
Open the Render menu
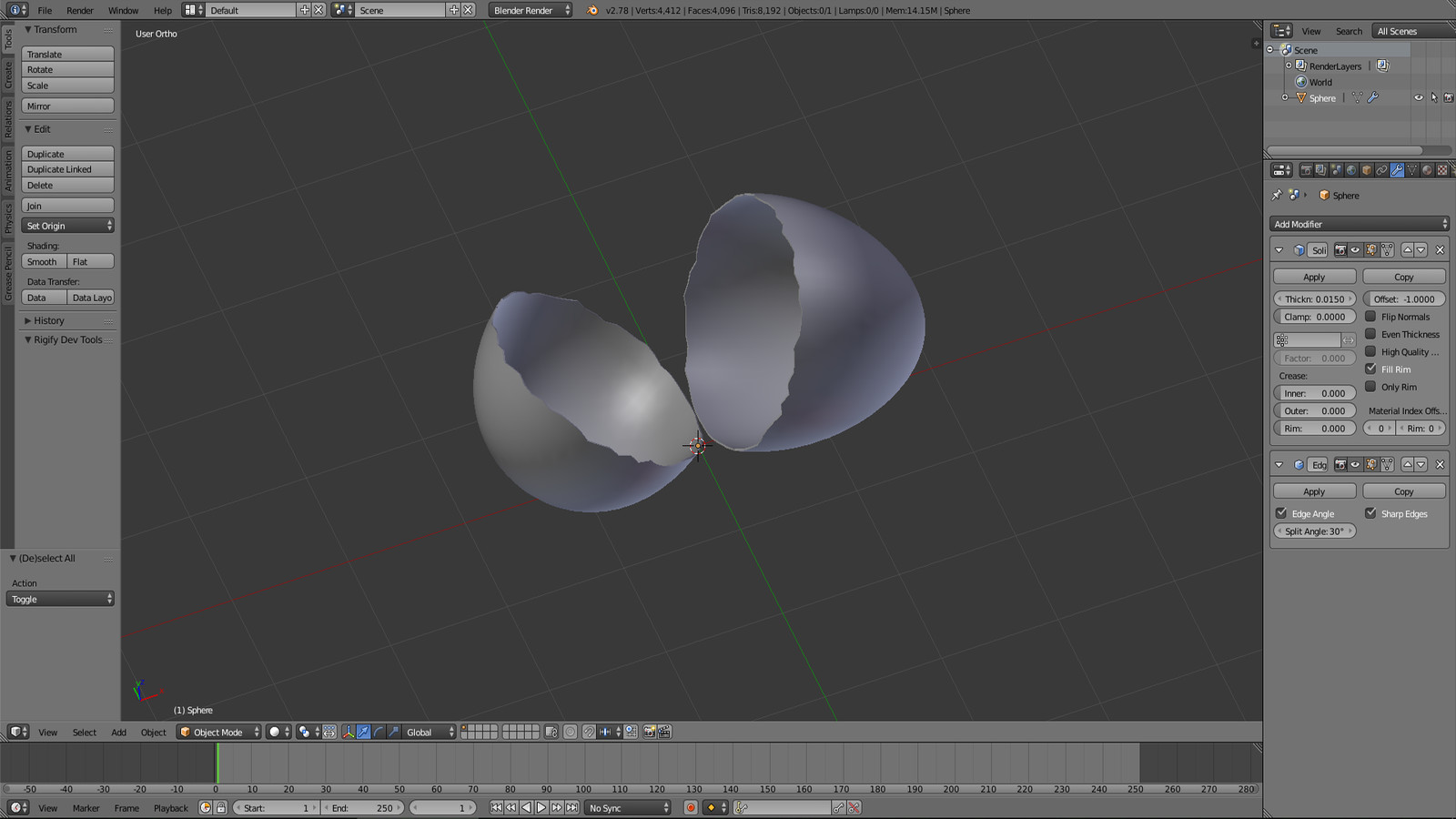79,10
